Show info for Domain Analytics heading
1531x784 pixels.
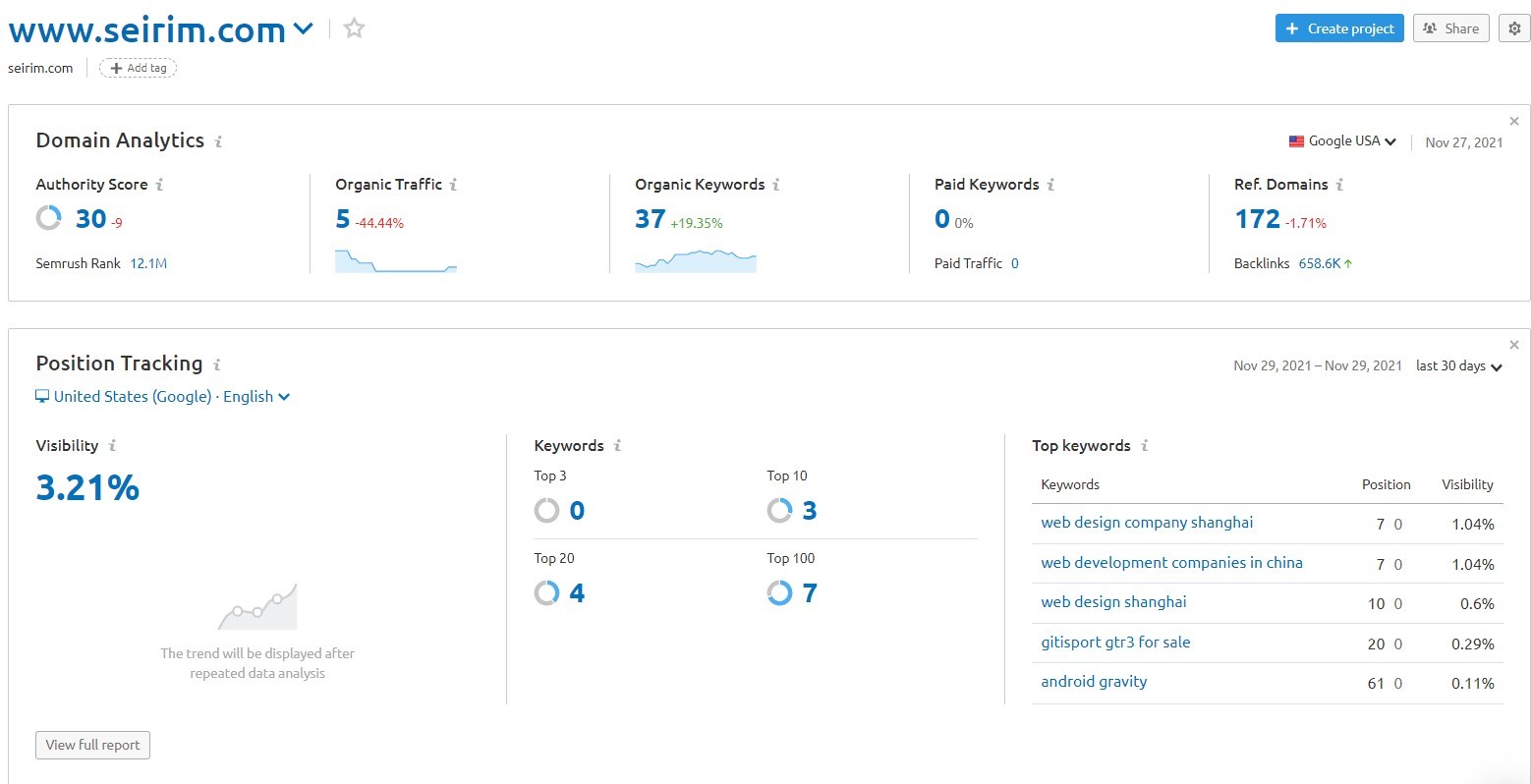click(218, 141)
